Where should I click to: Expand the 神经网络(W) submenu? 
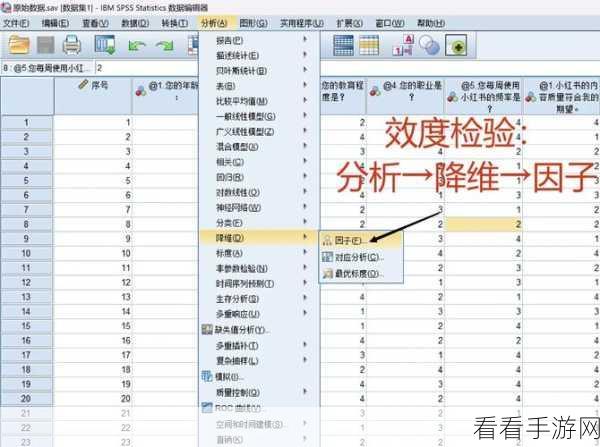pos(259,207)
